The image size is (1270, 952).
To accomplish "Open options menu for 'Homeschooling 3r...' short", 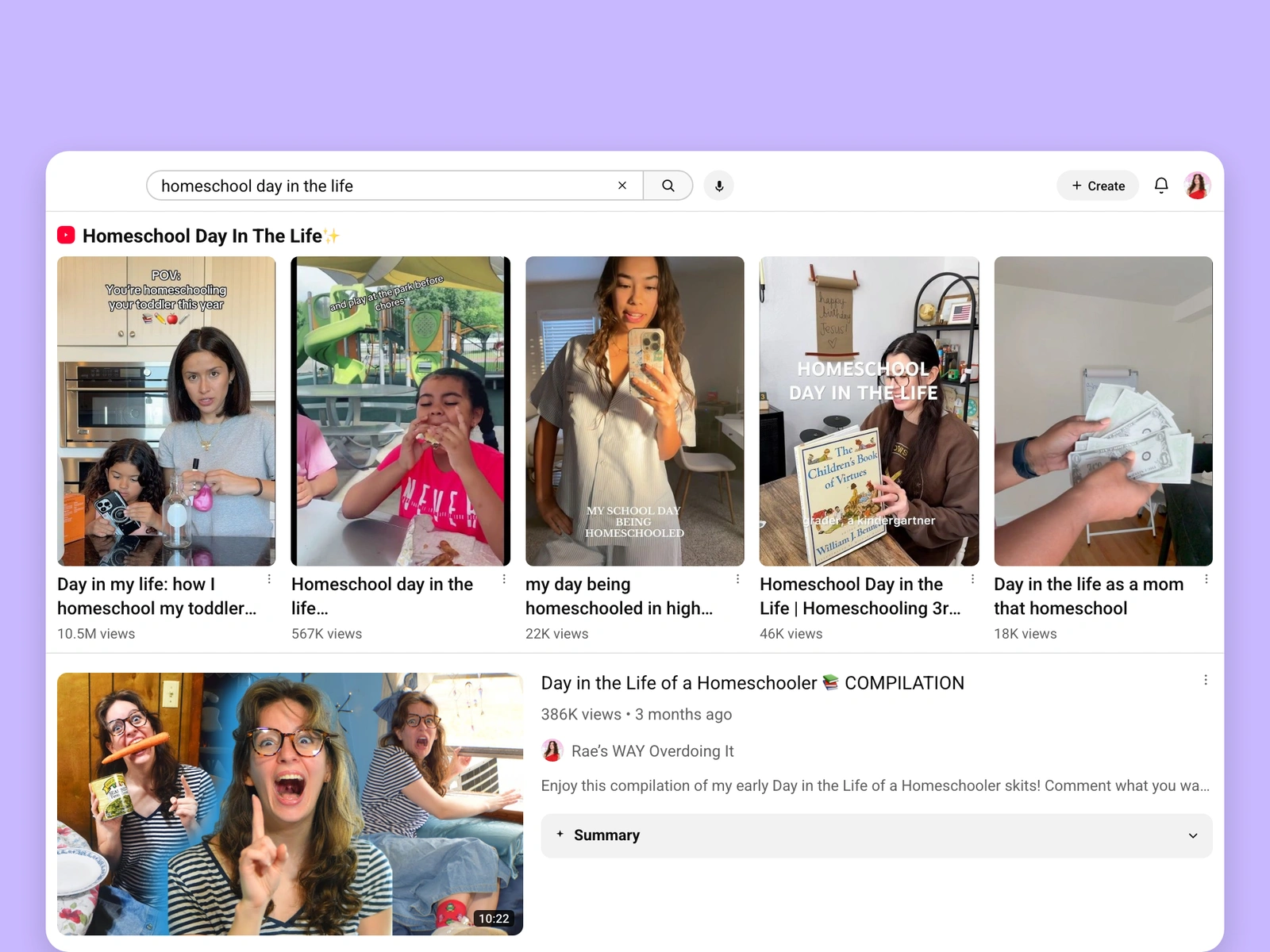I will tap(972, 579).
